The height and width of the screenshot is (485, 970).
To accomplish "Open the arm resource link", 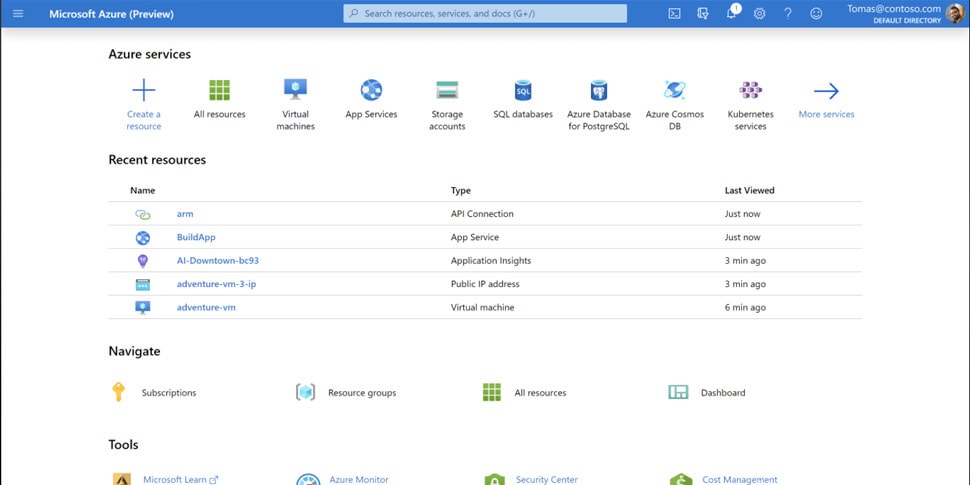I will coord(185,214).
